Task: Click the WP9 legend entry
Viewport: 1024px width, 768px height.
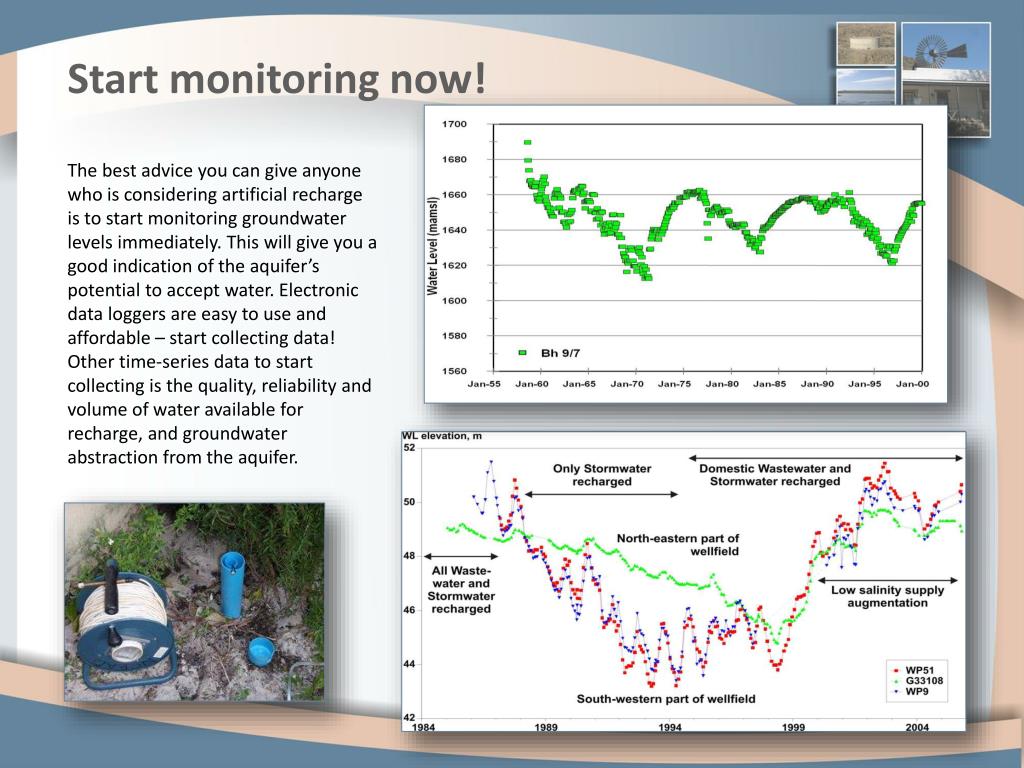Action: 910,691
